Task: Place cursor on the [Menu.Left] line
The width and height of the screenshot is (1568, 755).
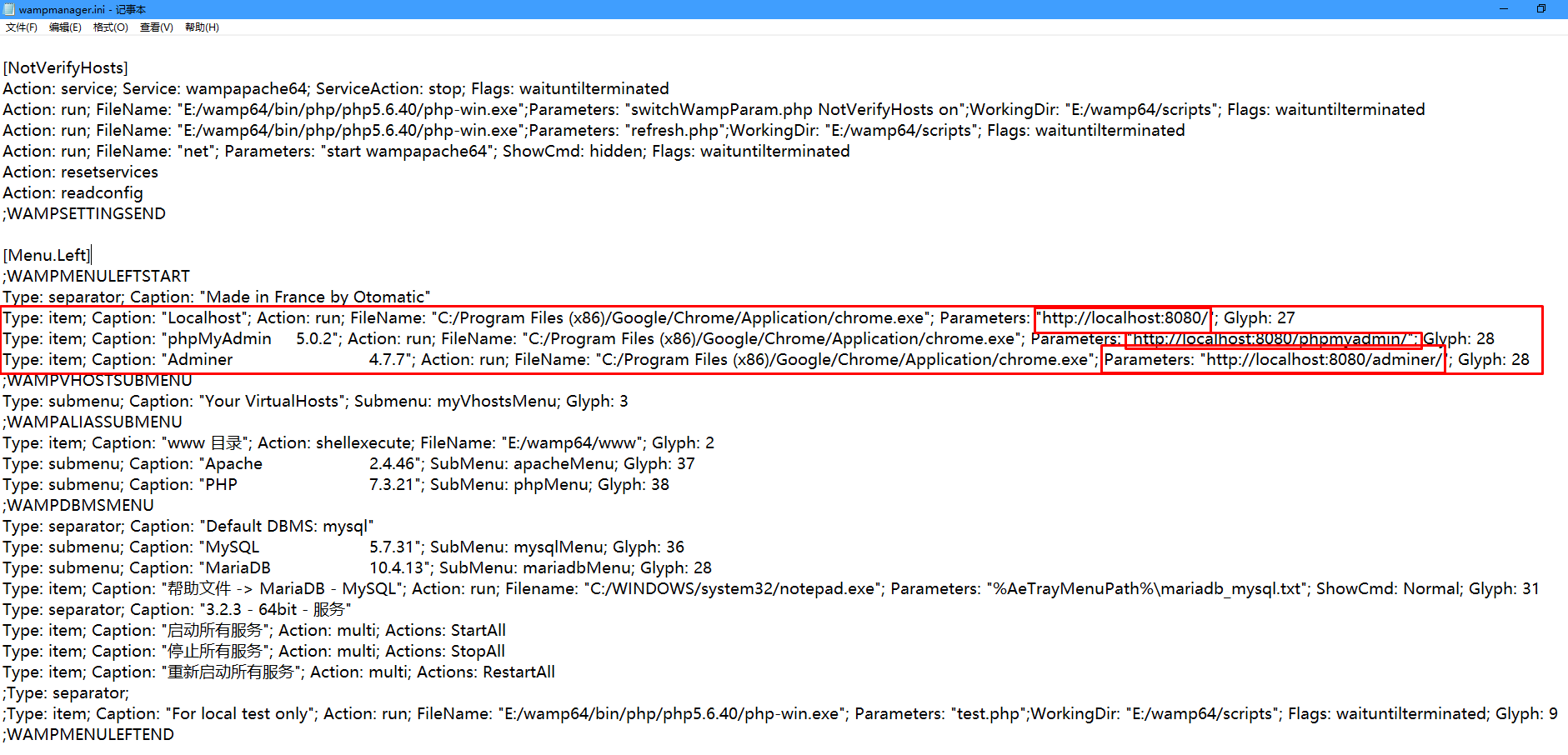Action: point(46,256)
